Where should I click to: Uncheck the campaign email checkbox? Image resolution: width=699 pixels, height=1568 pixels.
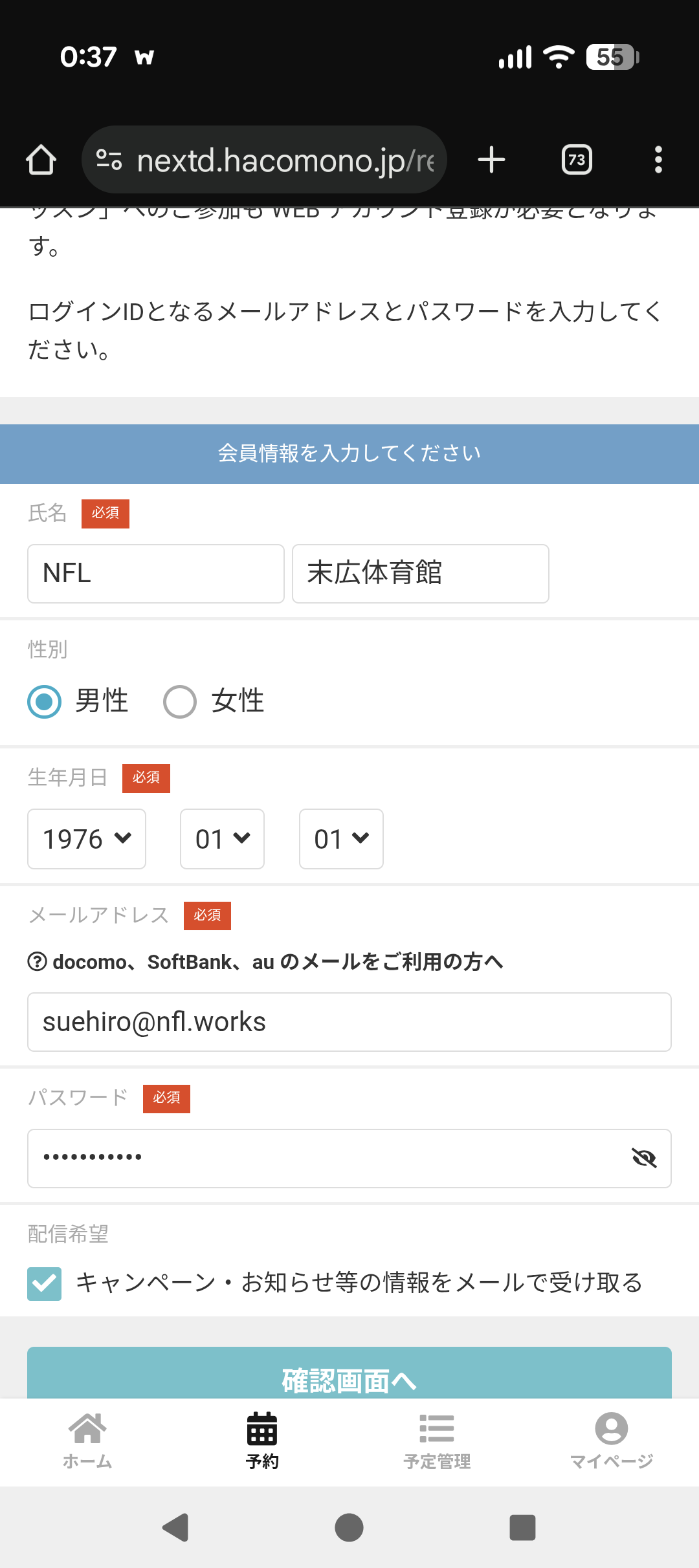[45, 1283]
